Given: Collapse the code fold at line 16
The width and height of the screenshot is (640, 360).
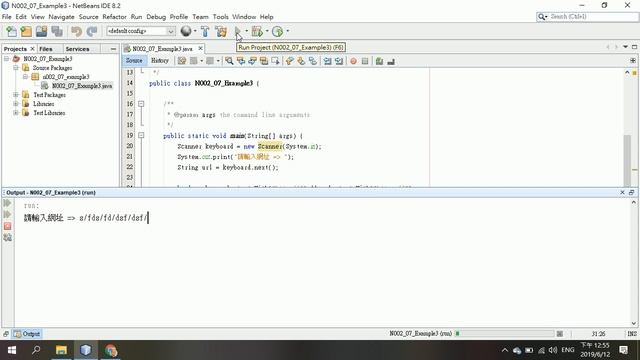Looking at the screenshot, I should tap(141, 104).
